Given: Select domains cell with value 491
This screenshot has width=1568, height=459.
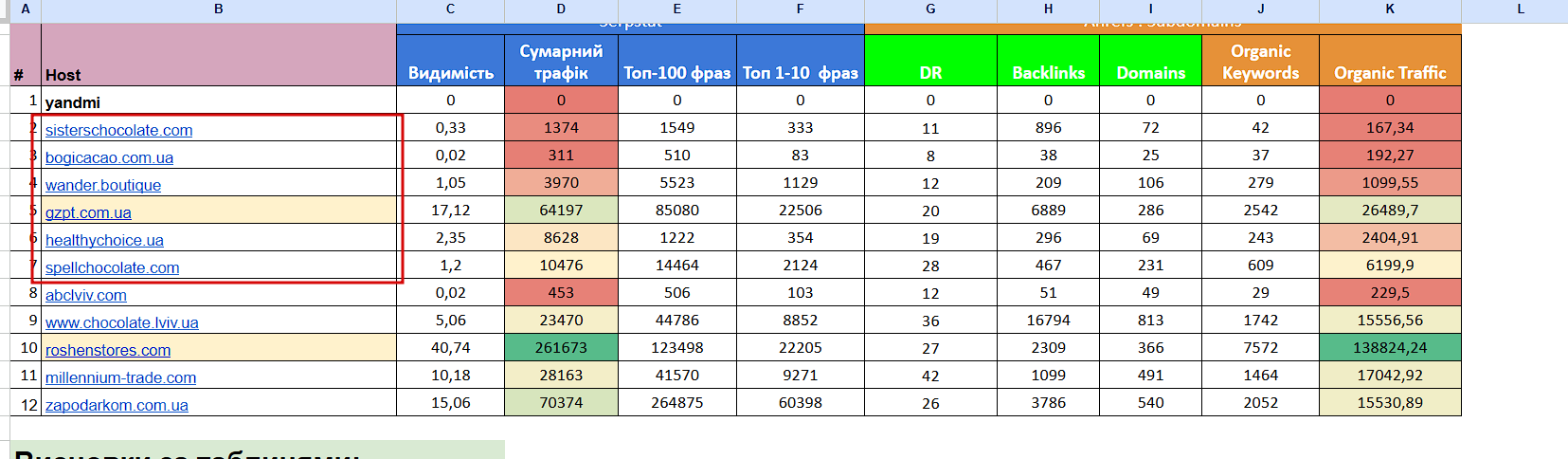Looking at the screenshot, I should click(x=1150, y=375).
